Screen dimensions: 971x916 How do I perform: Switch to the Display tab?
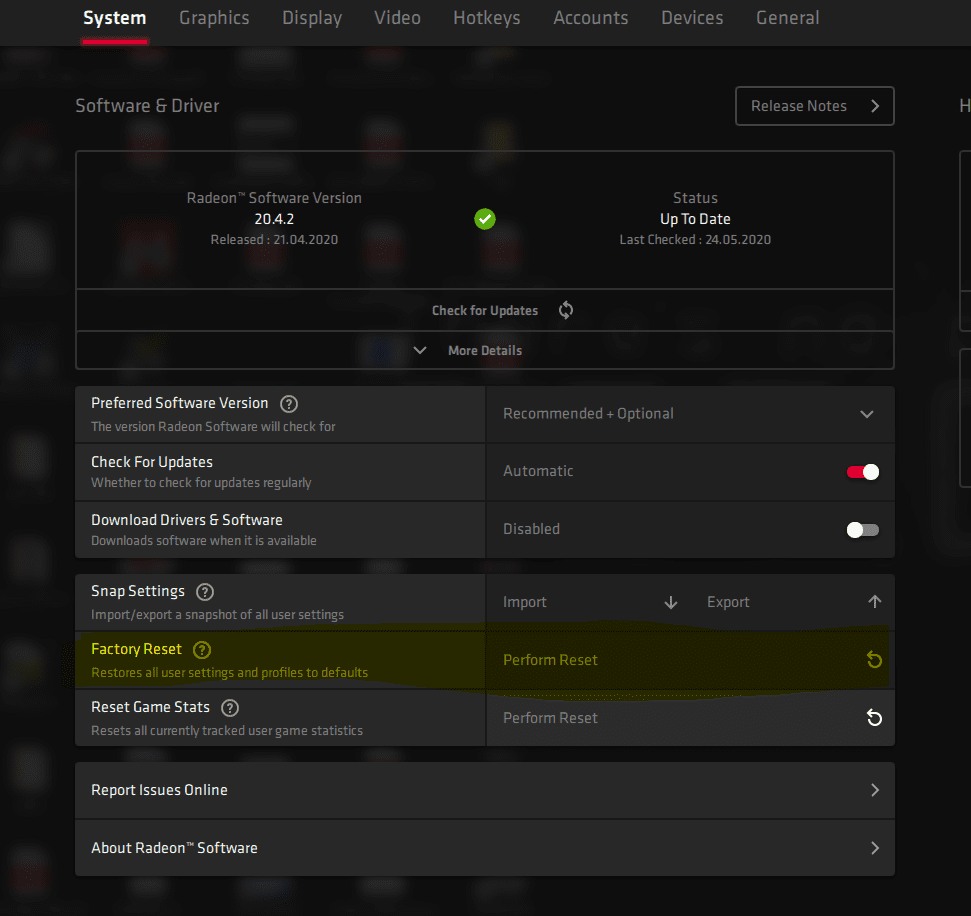coord(312,19)
